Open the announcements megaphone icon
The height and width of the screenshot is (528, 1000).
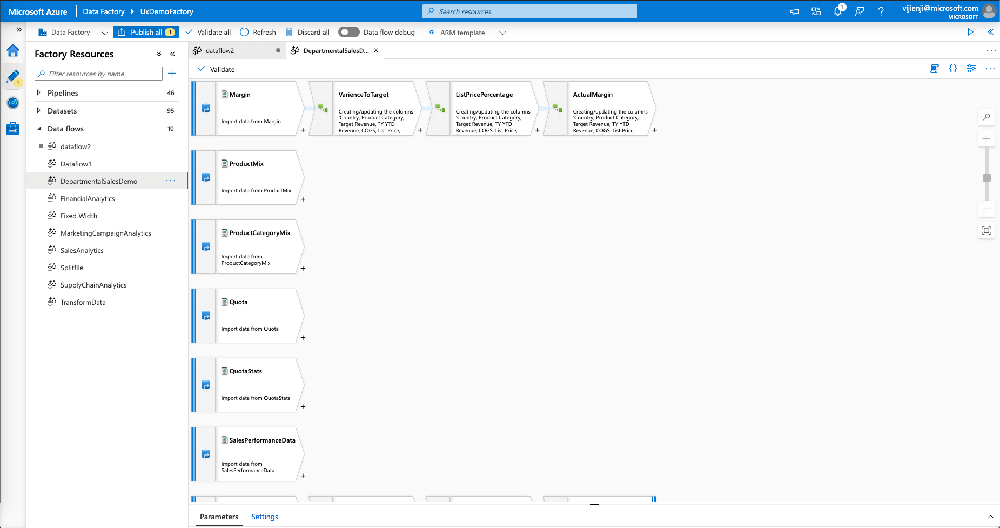(794, 11)
